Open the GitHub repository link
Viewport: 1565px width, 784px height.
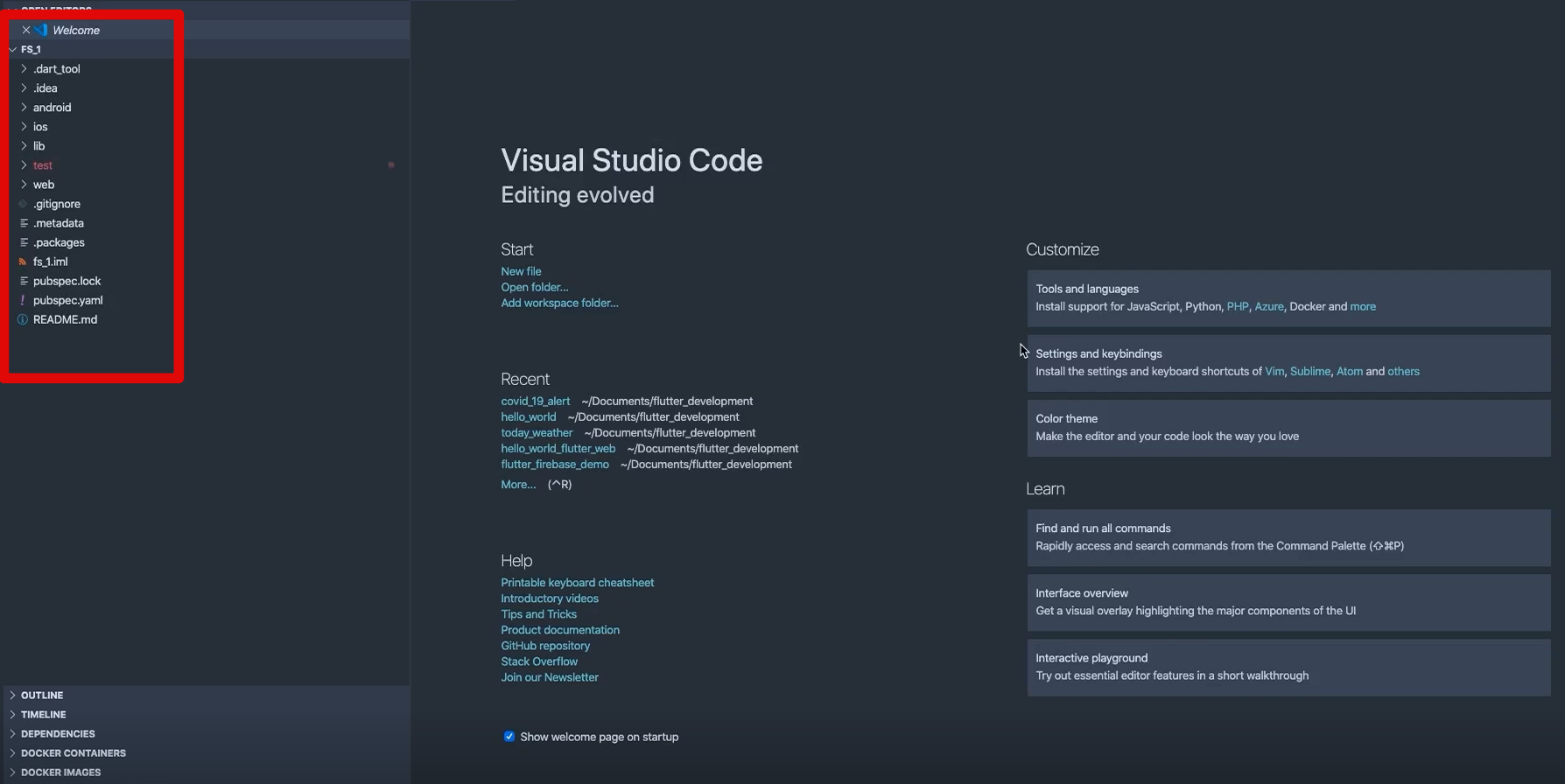click(x=545, y=646)
